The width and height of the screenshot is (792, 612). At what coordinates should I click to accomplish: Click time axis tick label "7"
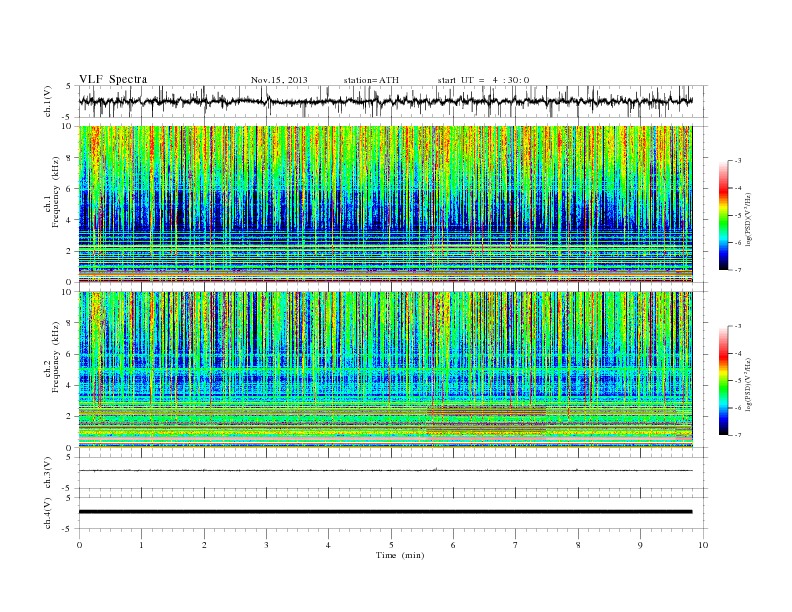(516, 545)
